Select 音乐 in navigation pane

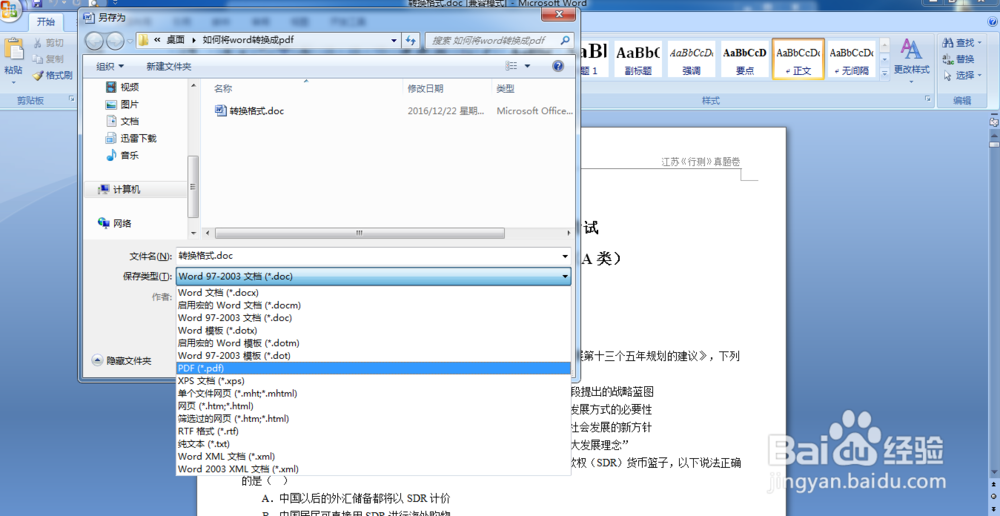[122, 155]
